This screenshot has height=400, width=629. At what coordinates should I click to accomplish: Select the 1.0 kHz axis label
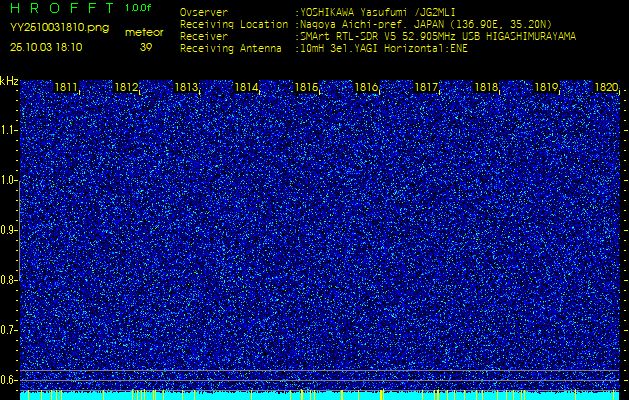[9, 180]
